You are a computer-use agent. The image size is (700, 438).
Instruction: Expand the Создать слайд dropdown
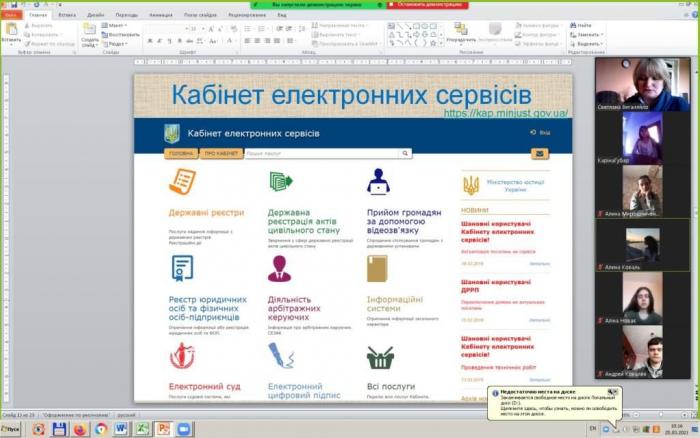pyautogui.click(x=89, y=42)
